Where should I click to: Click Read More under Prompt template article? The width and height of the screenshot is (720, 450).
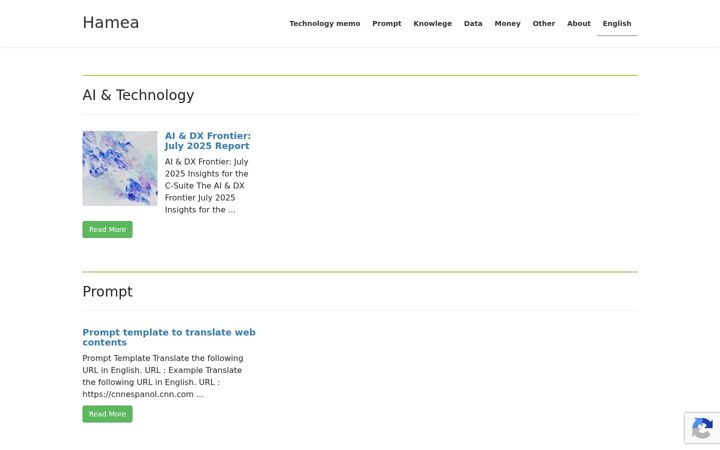pos(107,414)
